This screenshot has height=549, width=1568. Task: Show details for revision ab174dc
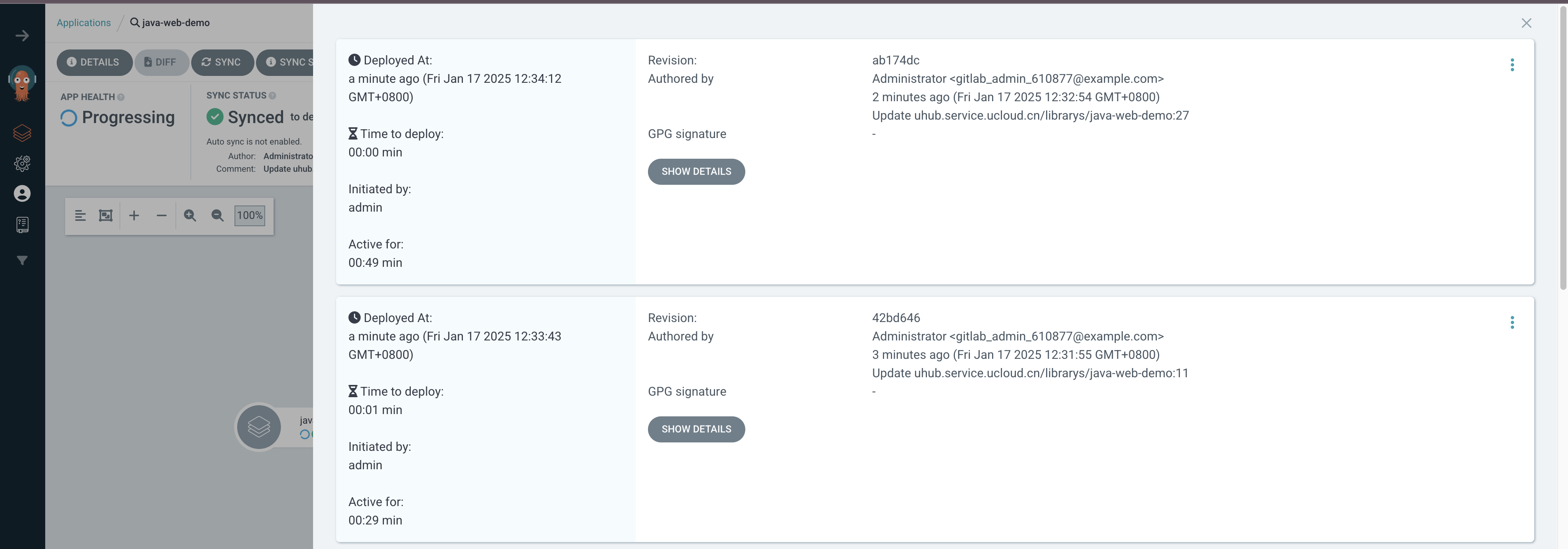(x=696, y=172)
